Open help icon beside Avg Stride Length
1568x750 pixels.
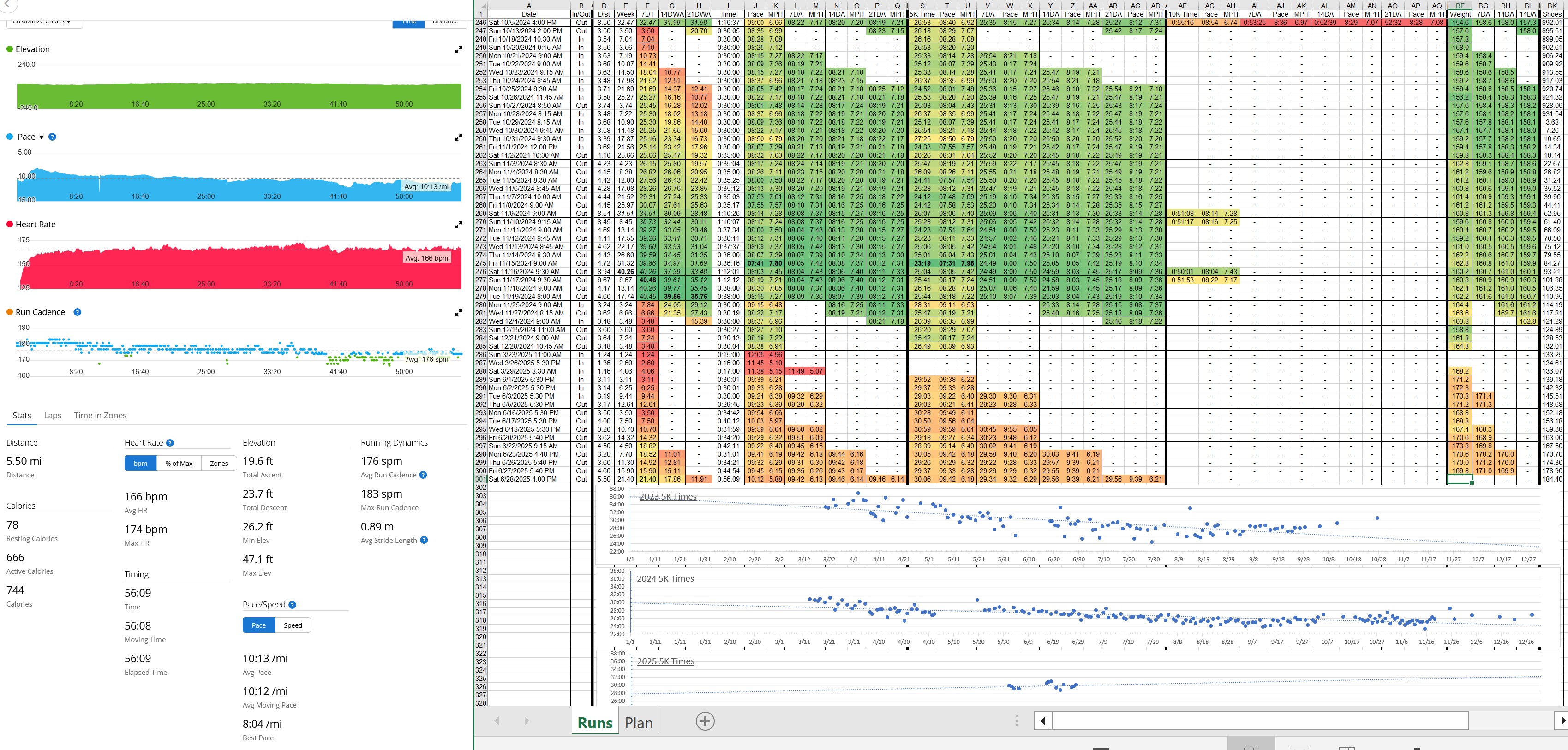coord(424,540)
